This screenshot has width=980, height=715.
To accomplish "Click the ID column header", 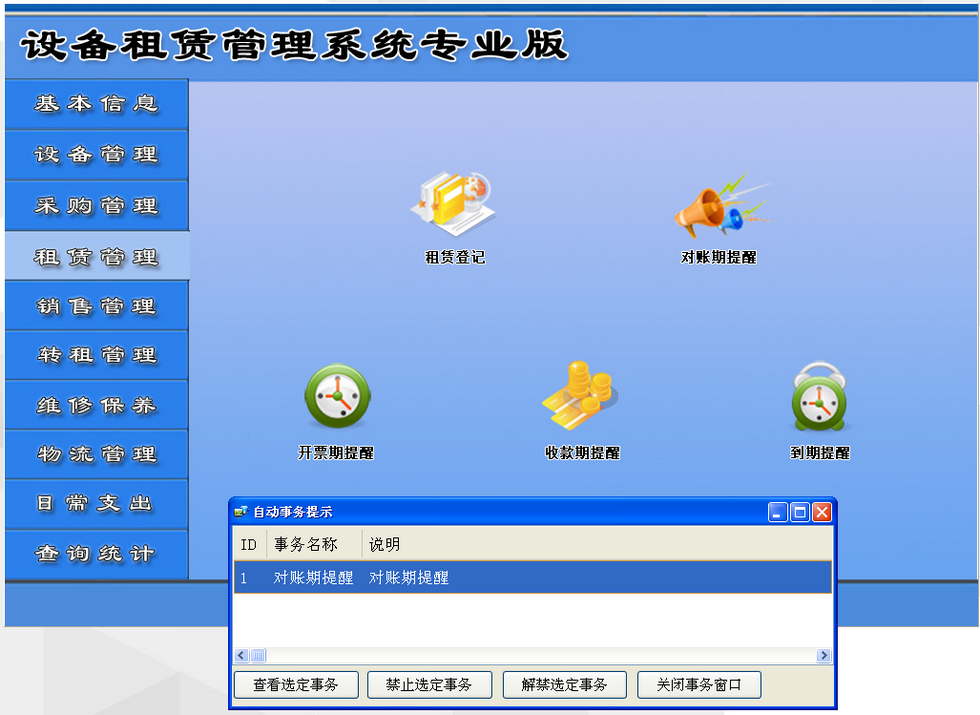I will 250,544.
